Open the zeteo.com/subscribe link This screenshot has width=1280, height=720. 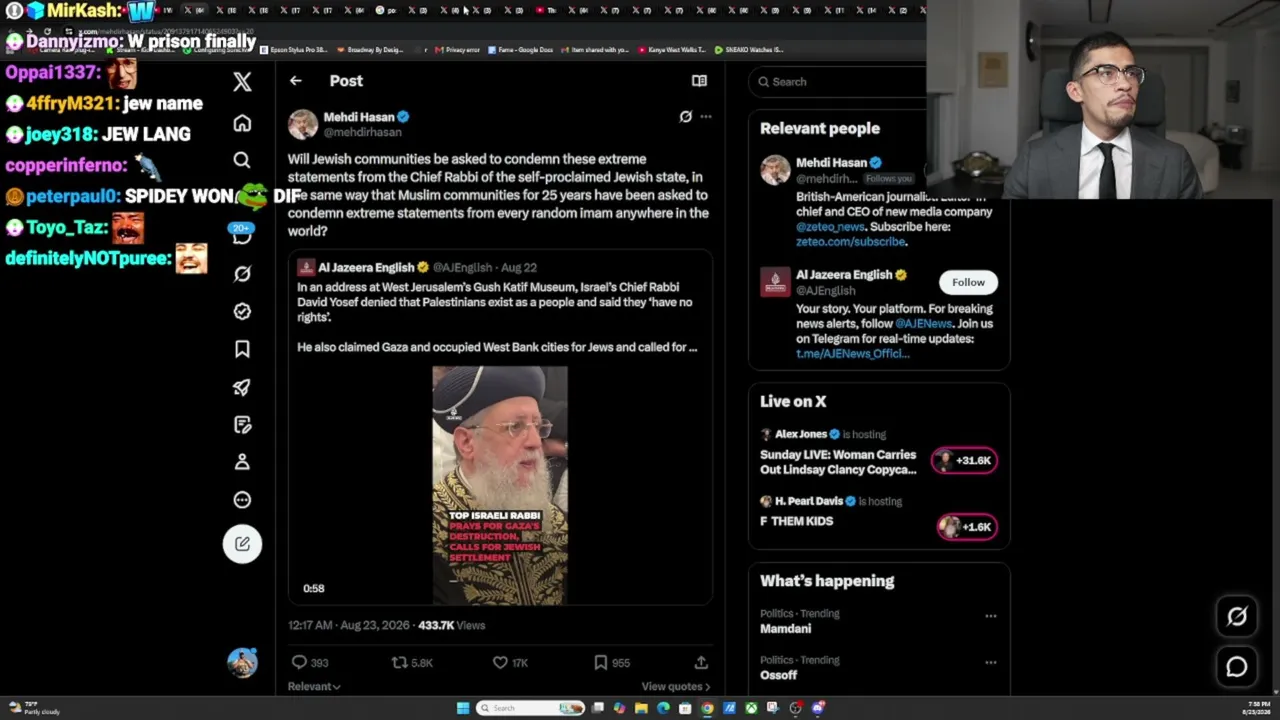tap(851, 242)
